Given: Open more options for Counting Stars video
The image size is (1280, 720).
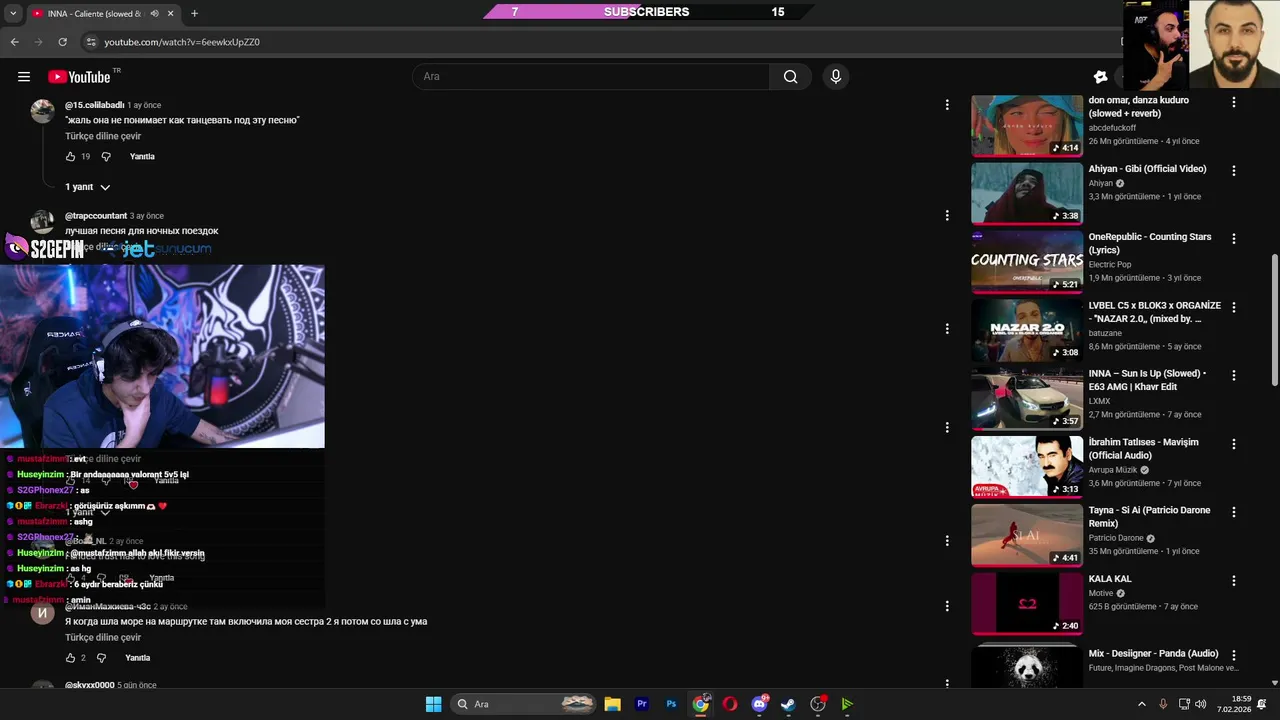Looking at the screenshot, I should pyautogui.click(x=1233, y=239).
